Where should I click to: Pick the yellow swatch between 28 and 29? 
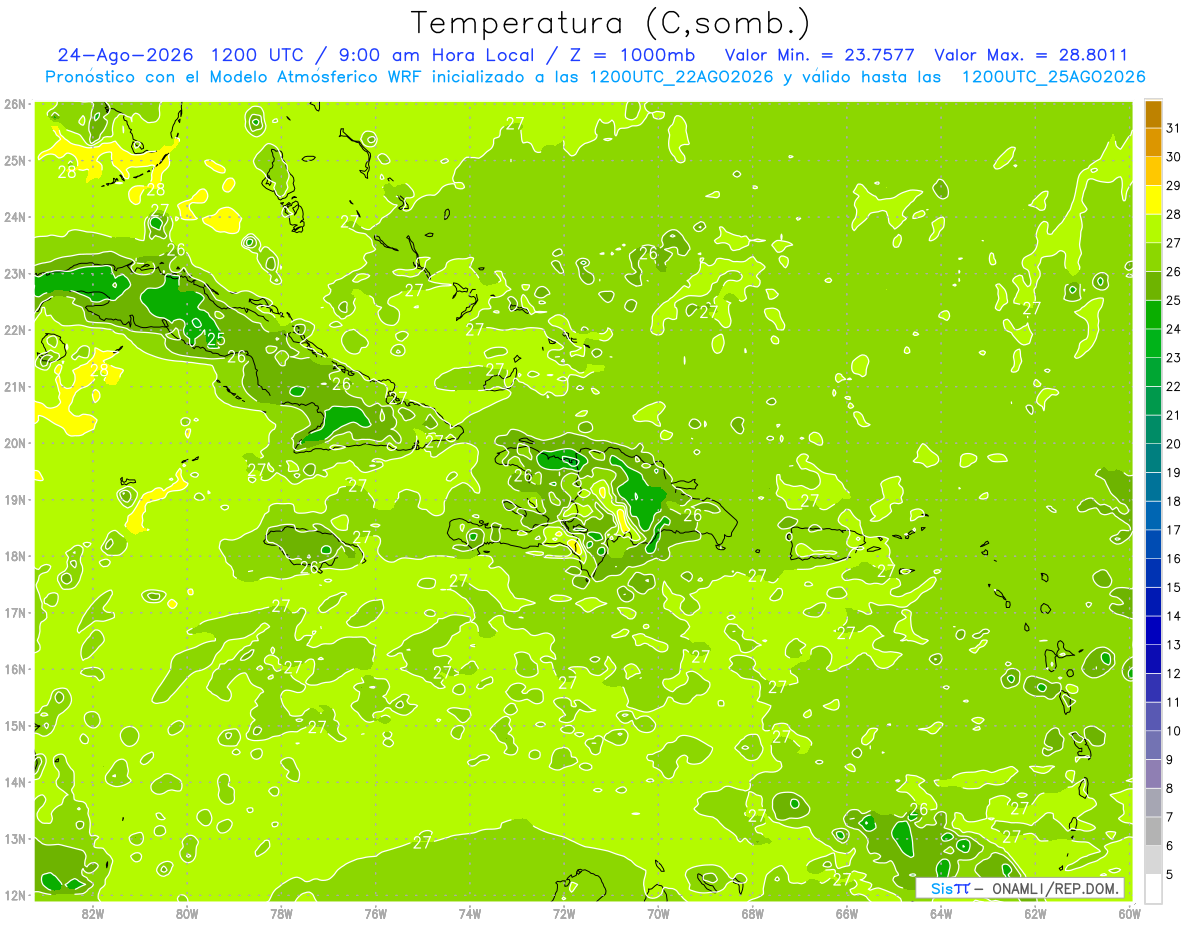coord(1153,200)
